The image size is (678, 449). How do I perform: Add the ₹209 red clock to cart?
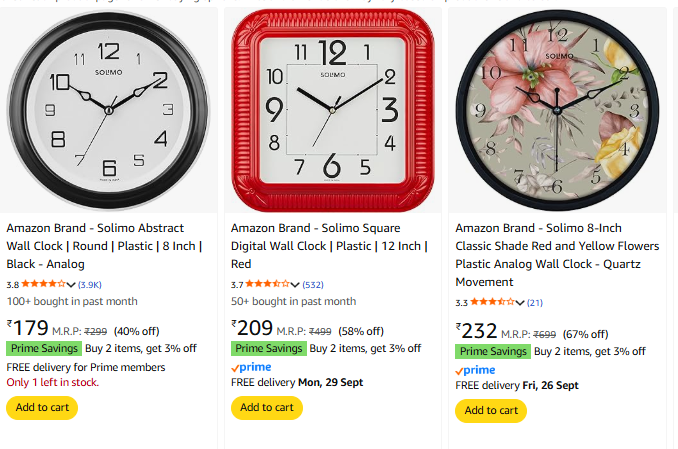[266, 407]
